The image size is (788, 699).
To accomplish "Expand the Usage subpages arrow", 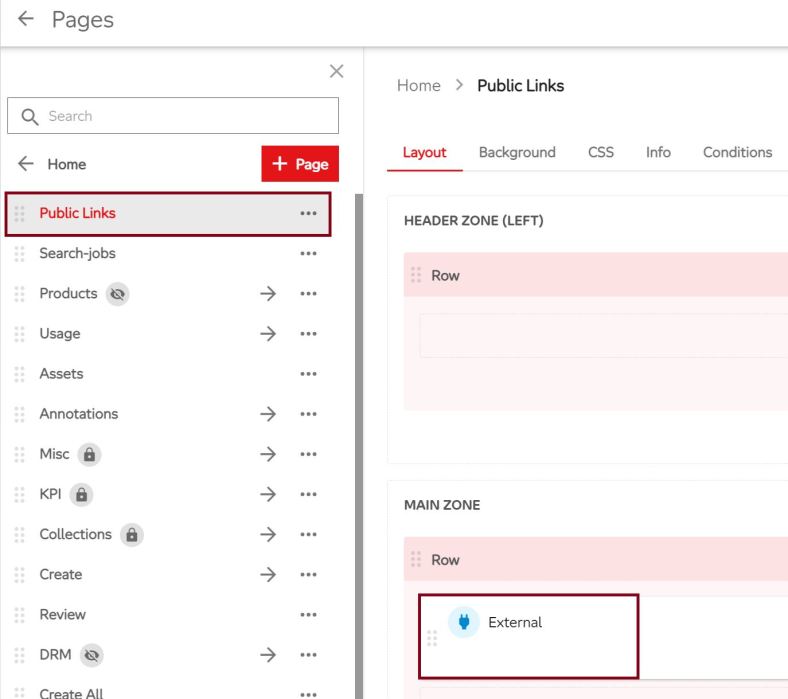I will point(267,334).
